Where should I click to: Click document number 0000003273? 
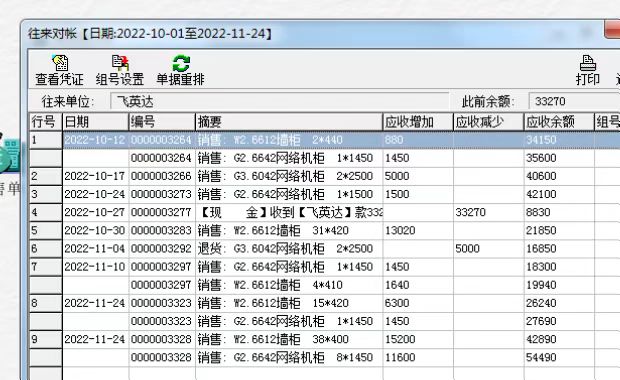tap(161, 194)
